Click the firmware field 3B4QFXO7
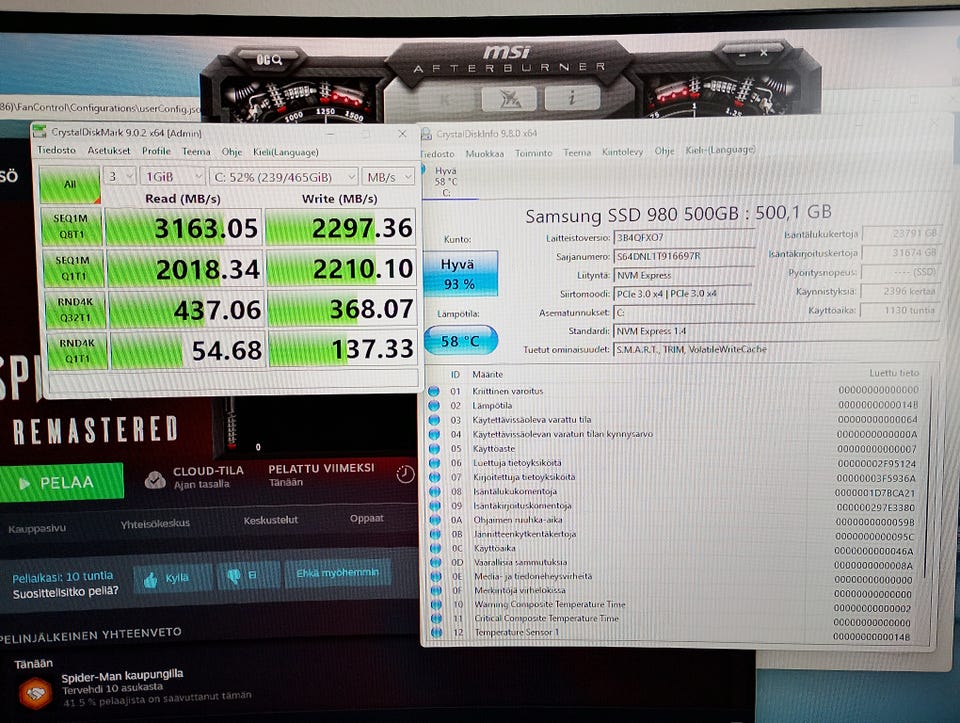Viewport: 960px width, 723px height. point(683,238)
